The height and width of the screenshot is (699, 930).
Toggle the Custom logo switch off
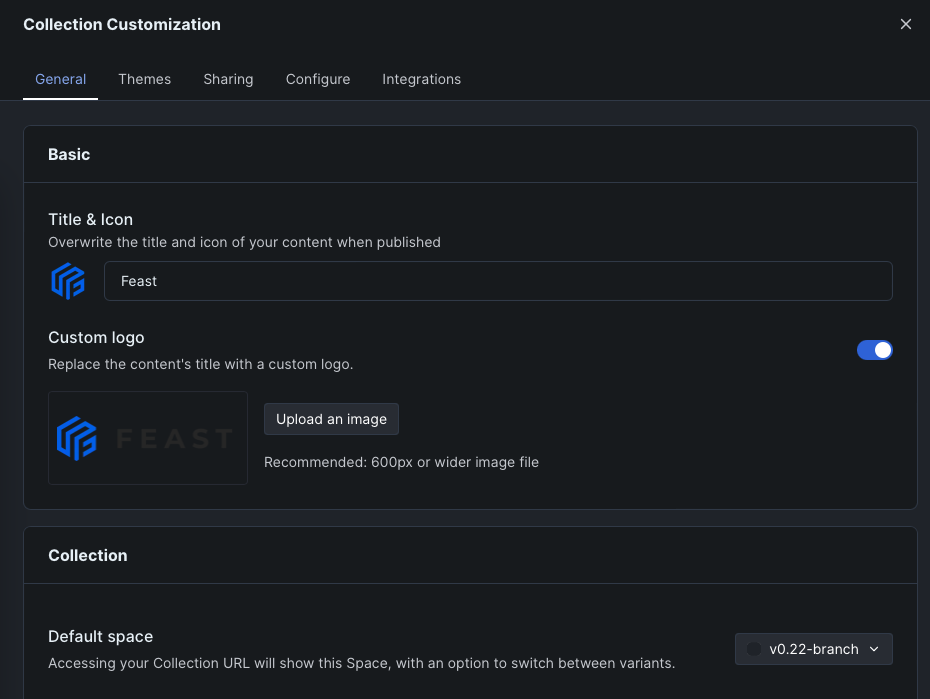coord(874,350)
